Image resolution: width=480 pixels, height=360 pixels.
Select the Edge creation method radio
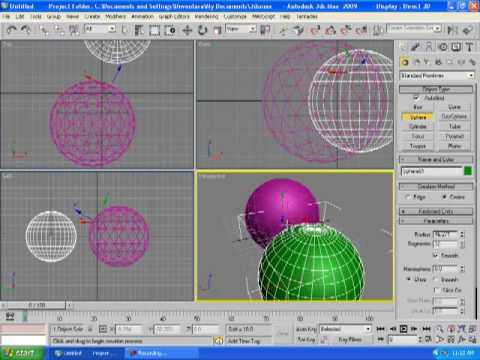click(407, 197)
